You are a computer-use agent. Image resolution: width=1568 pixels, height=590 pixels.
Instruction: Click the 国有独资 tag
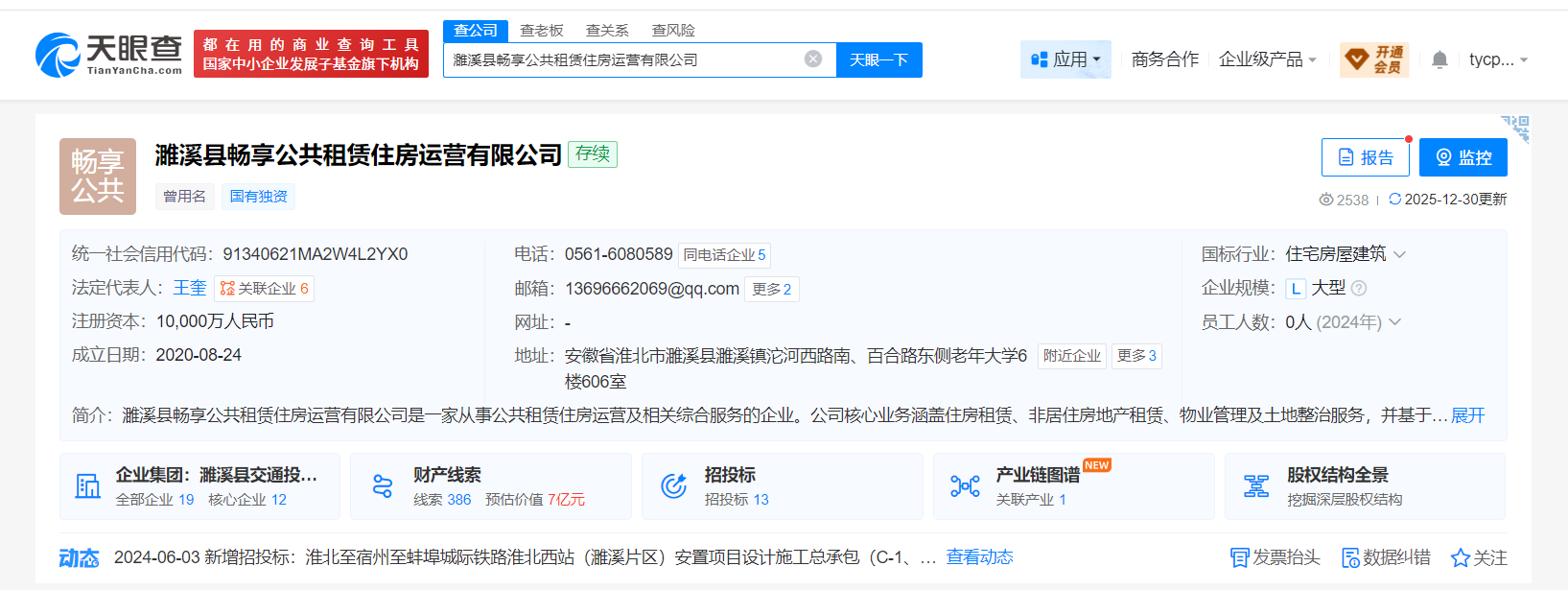click(259, 197)
